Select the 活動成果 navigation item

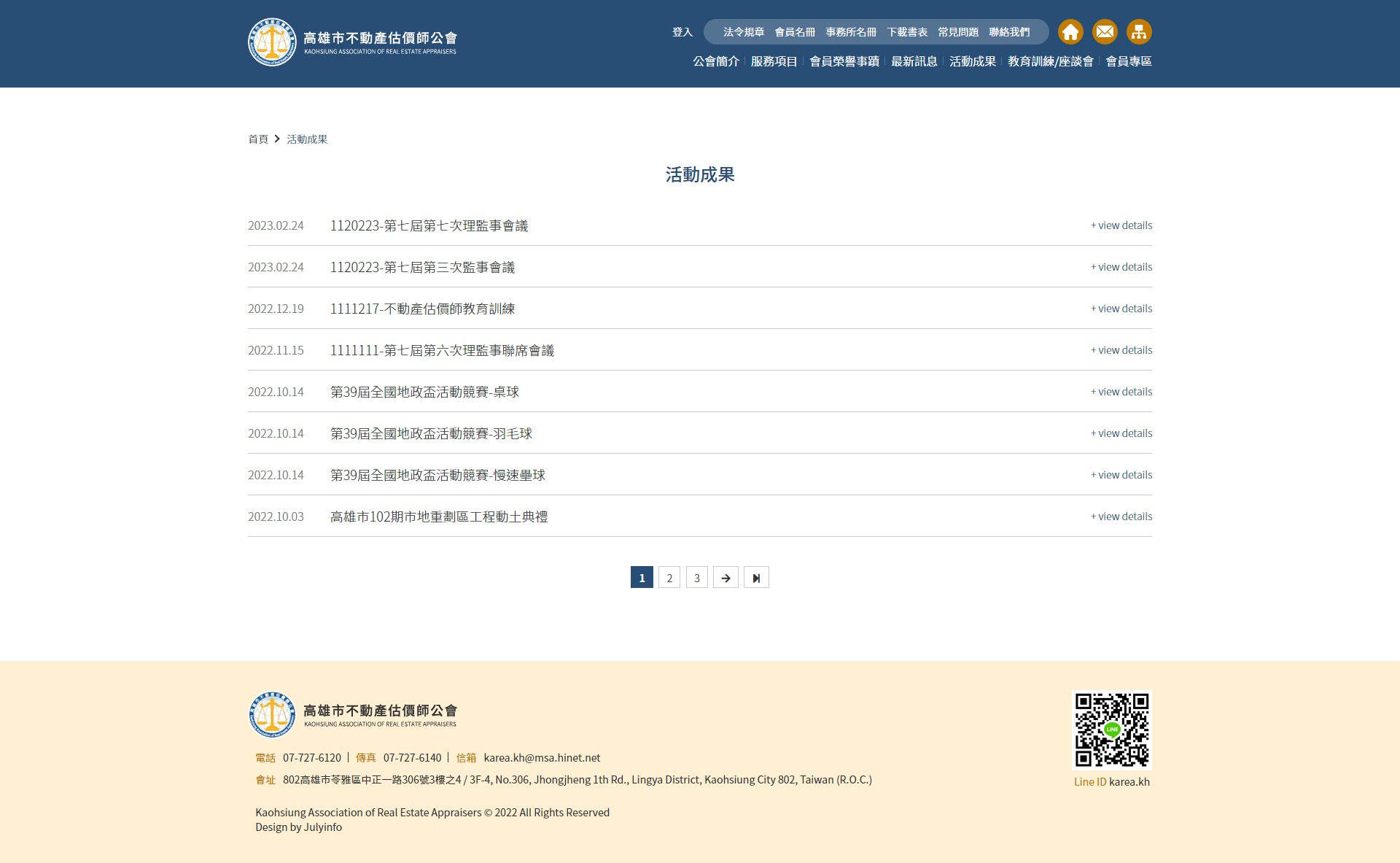[x=972, y=61]
